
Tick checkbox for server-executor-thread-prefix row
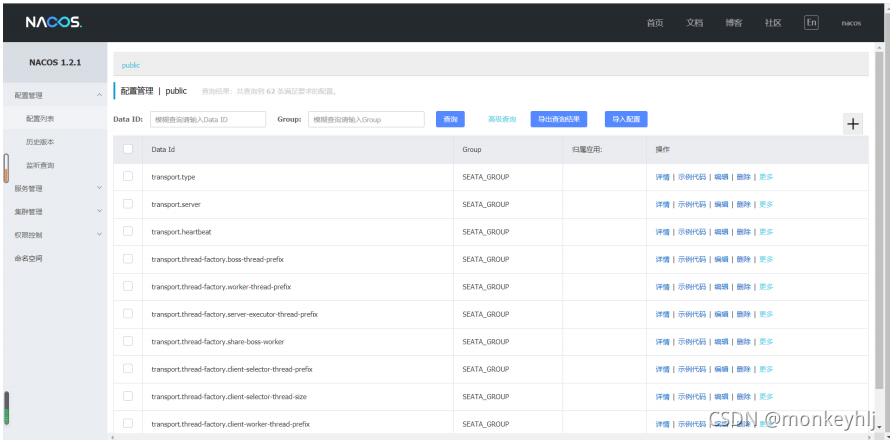[128, 313]
